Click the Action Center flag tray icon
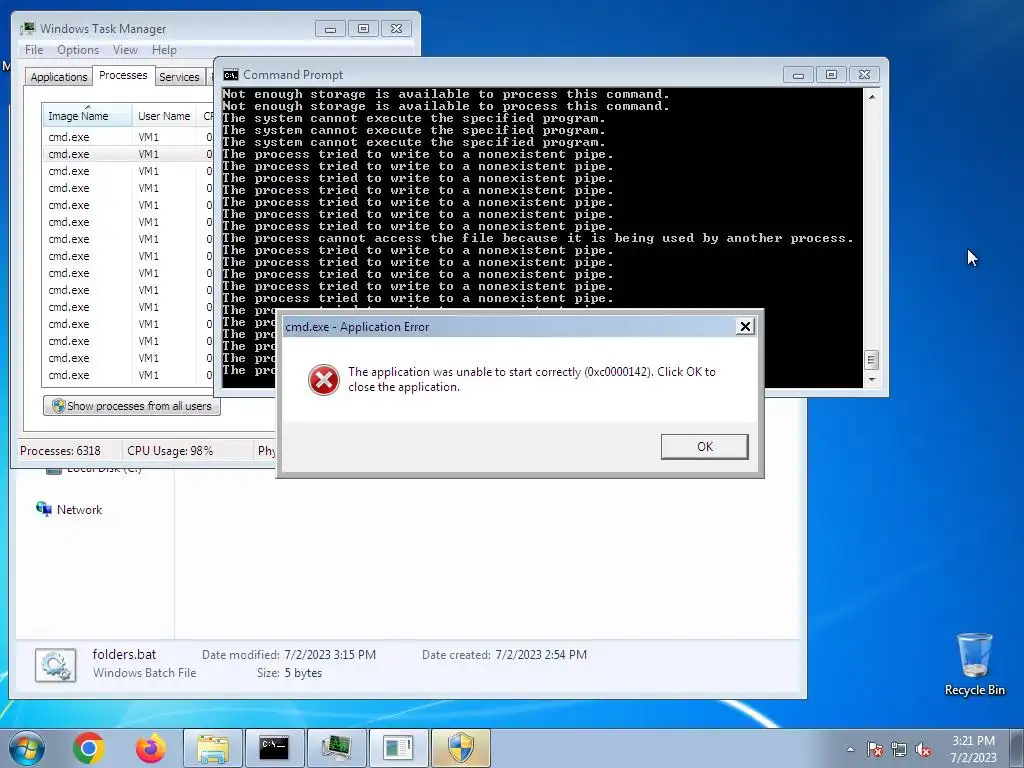 pyautogui.click(x=875, y=749)
